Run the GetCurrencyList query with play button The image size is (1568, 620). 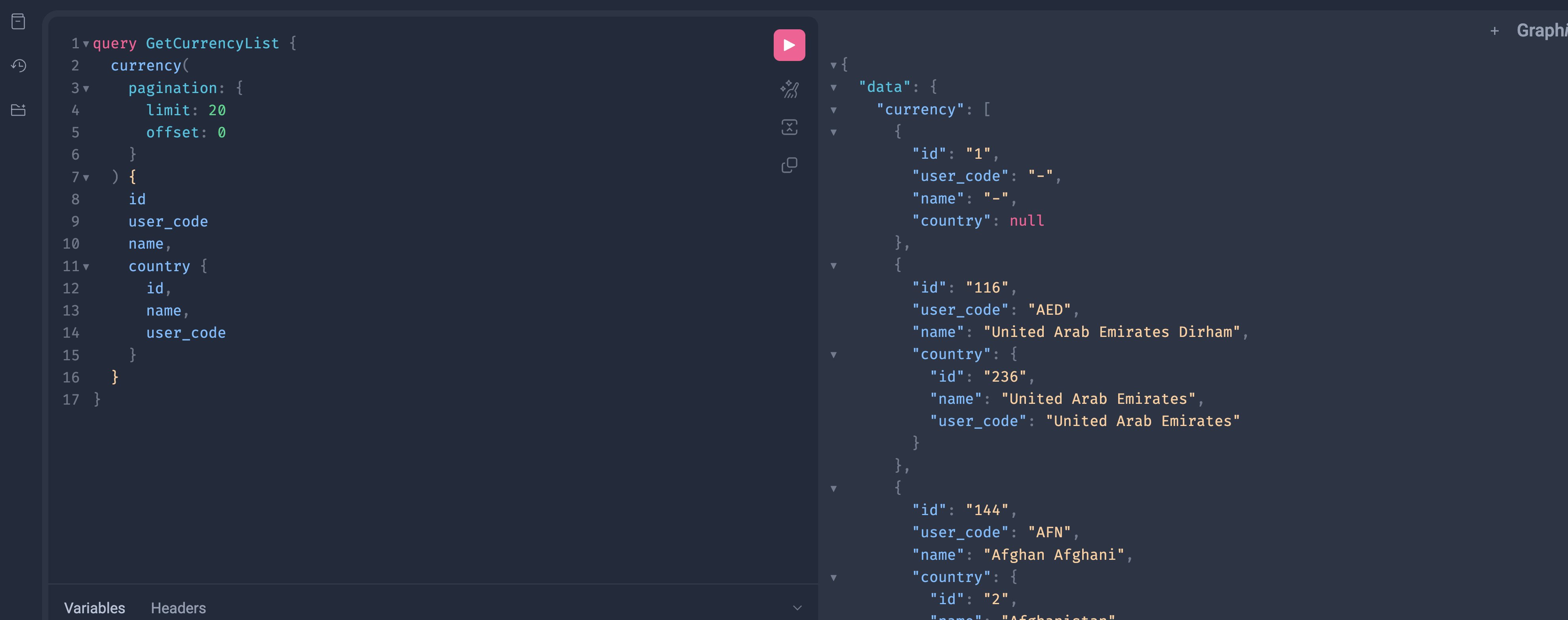789,45
